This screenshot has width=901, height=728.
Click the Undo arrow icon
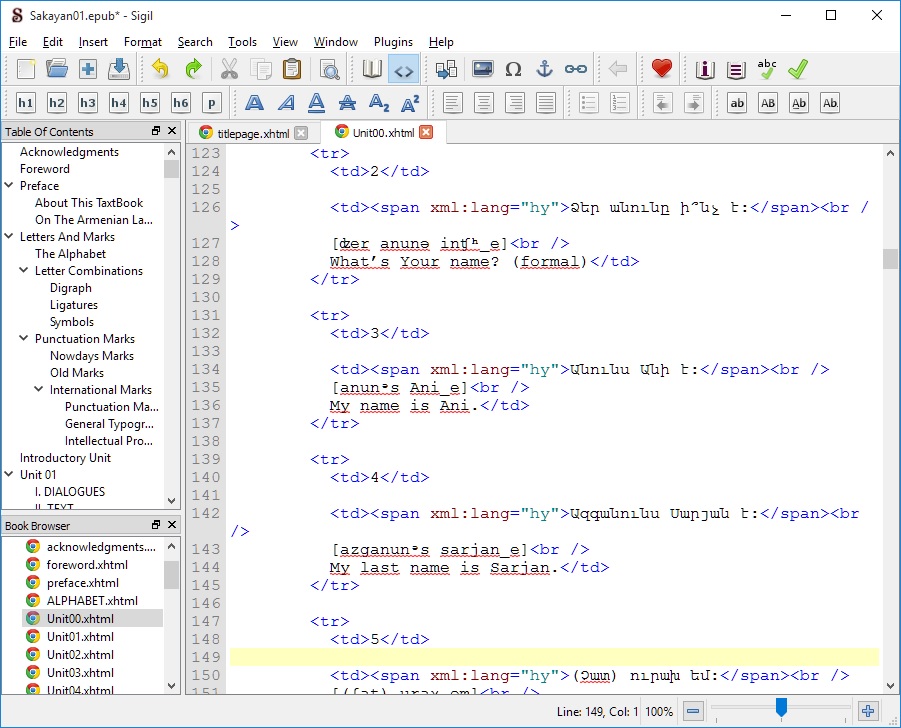161,69
